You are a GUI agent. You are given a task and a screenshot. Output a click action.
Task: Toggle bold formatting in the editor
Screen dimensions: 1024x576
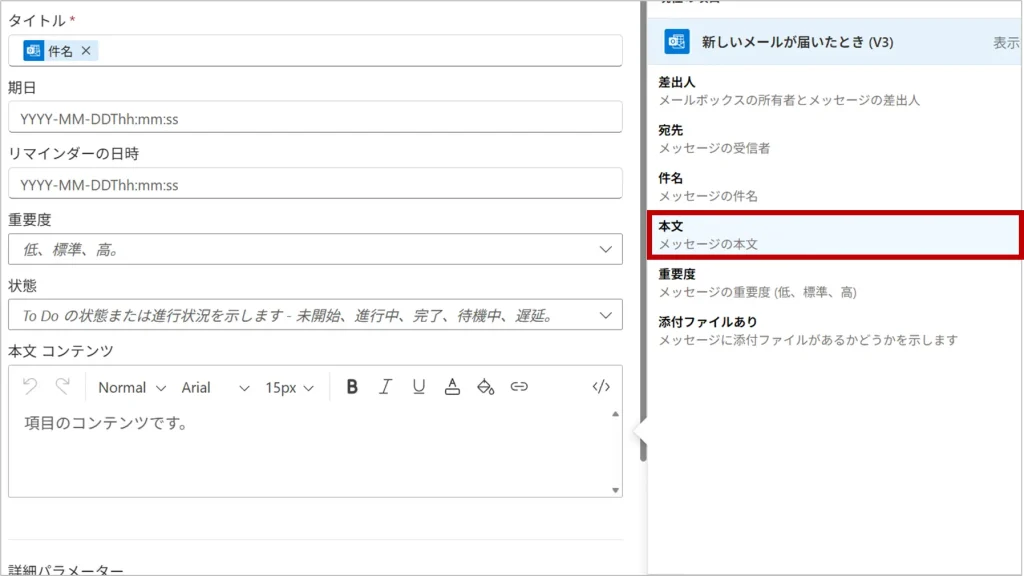pos(352,387)
